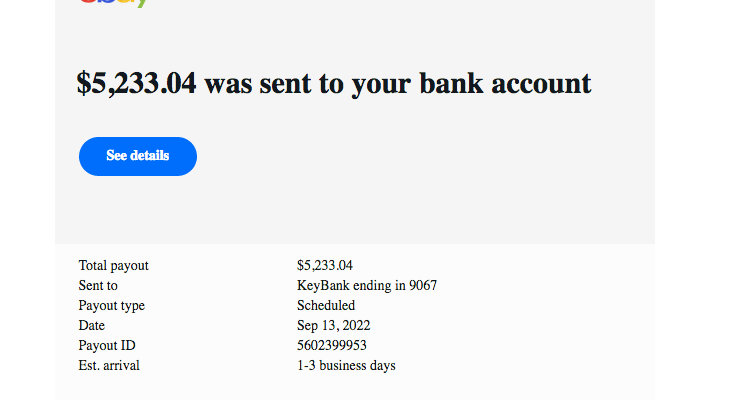Select the Est. arrival label
Image resolution: width=735 pixels, height=411 pixels.
coord(109,366)
